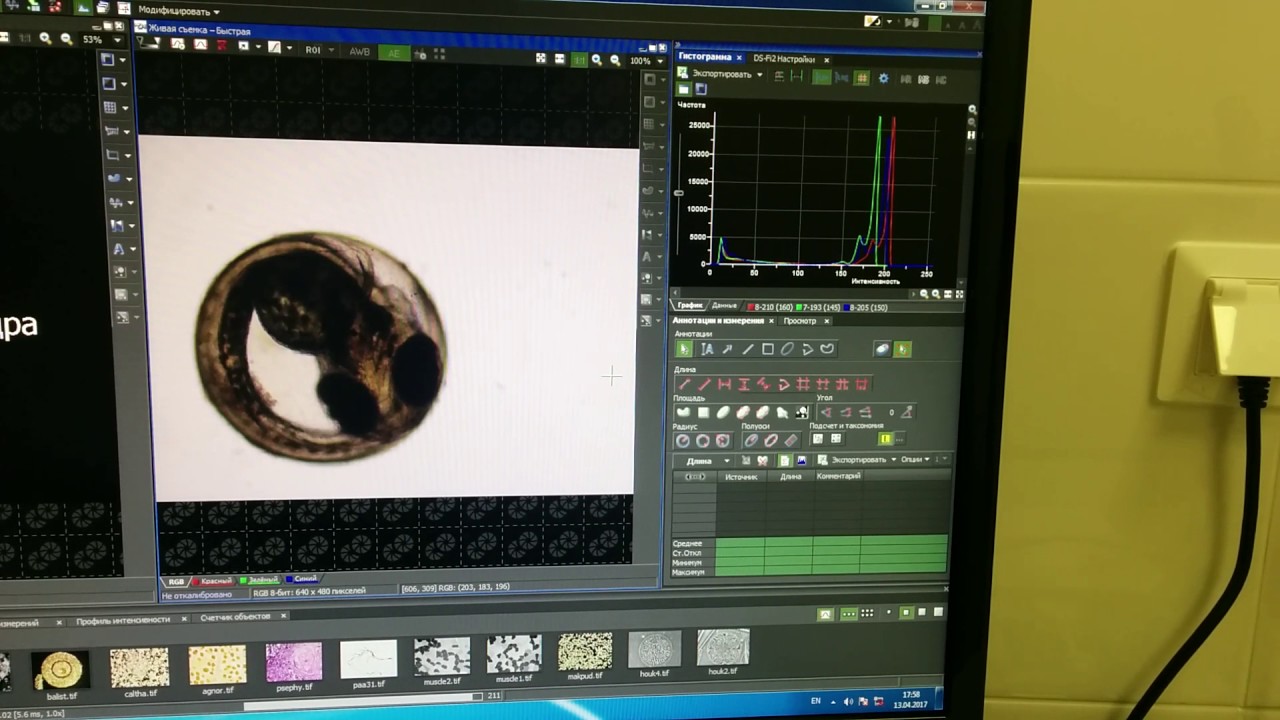Expand the Опции dropdown
This screenshot has width=1280, height=720.
click(x=916, y=459)
